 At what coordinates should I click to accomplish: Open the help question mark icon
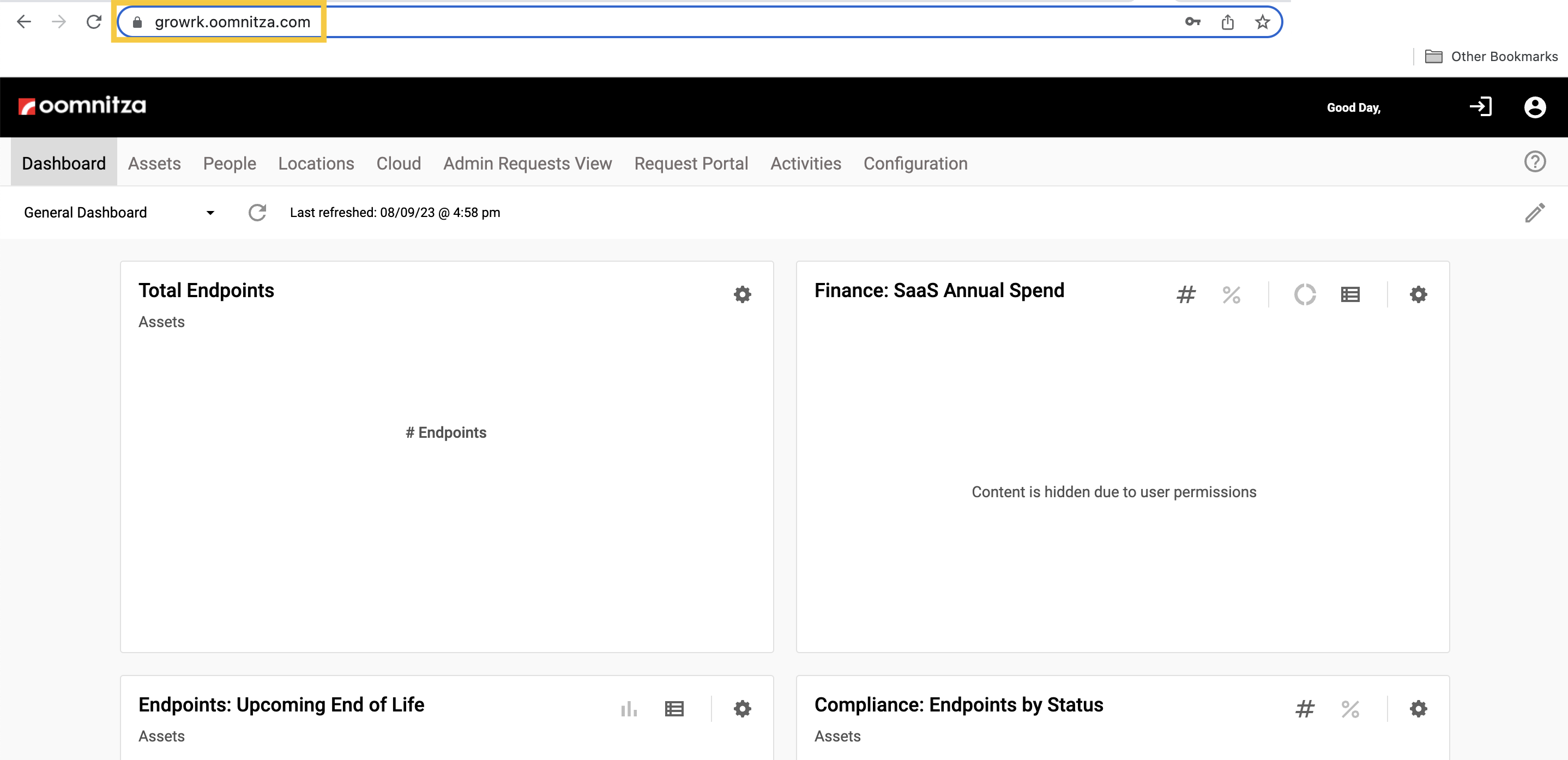1535,162
